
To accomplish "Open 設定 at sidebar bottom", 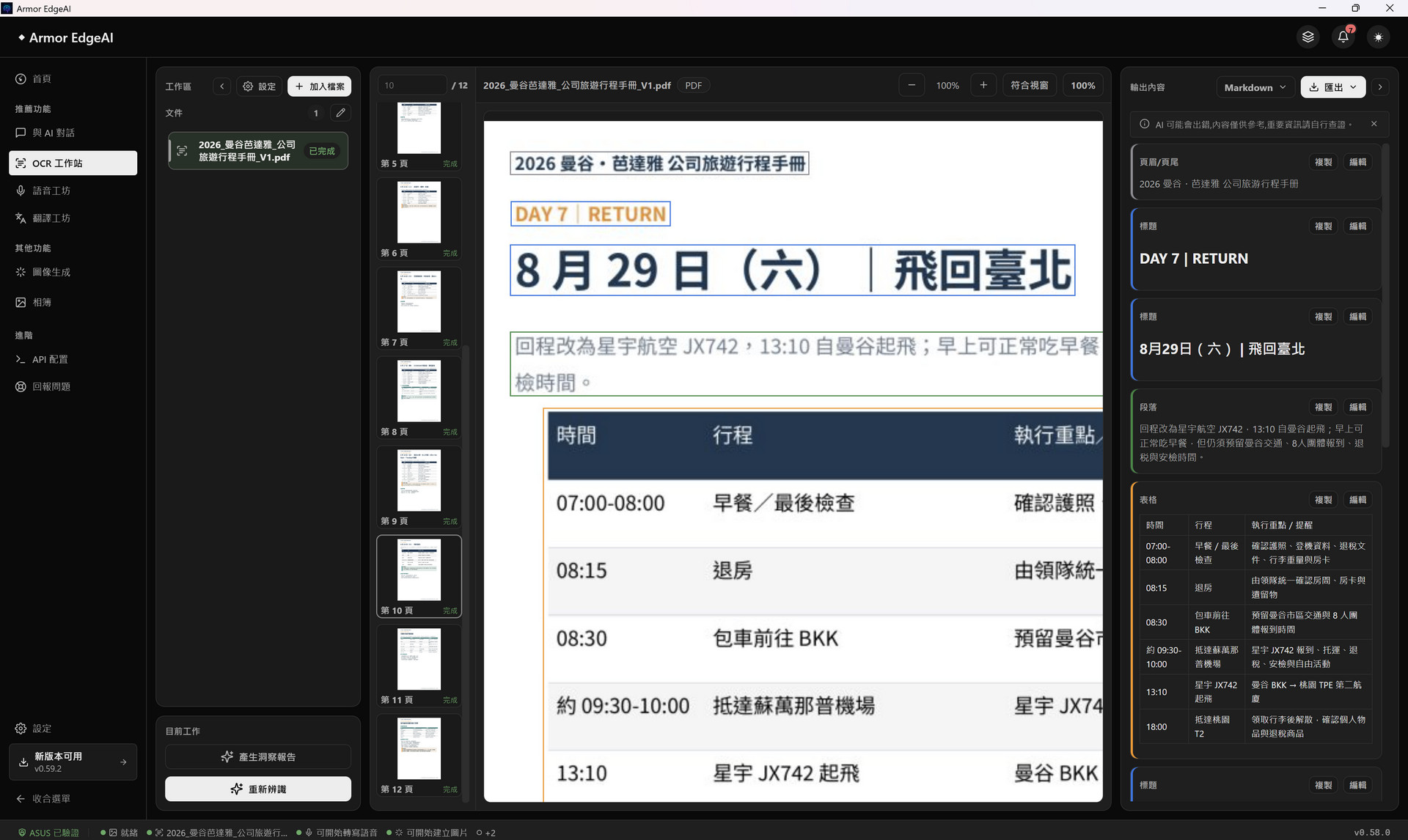I will 73,729.
